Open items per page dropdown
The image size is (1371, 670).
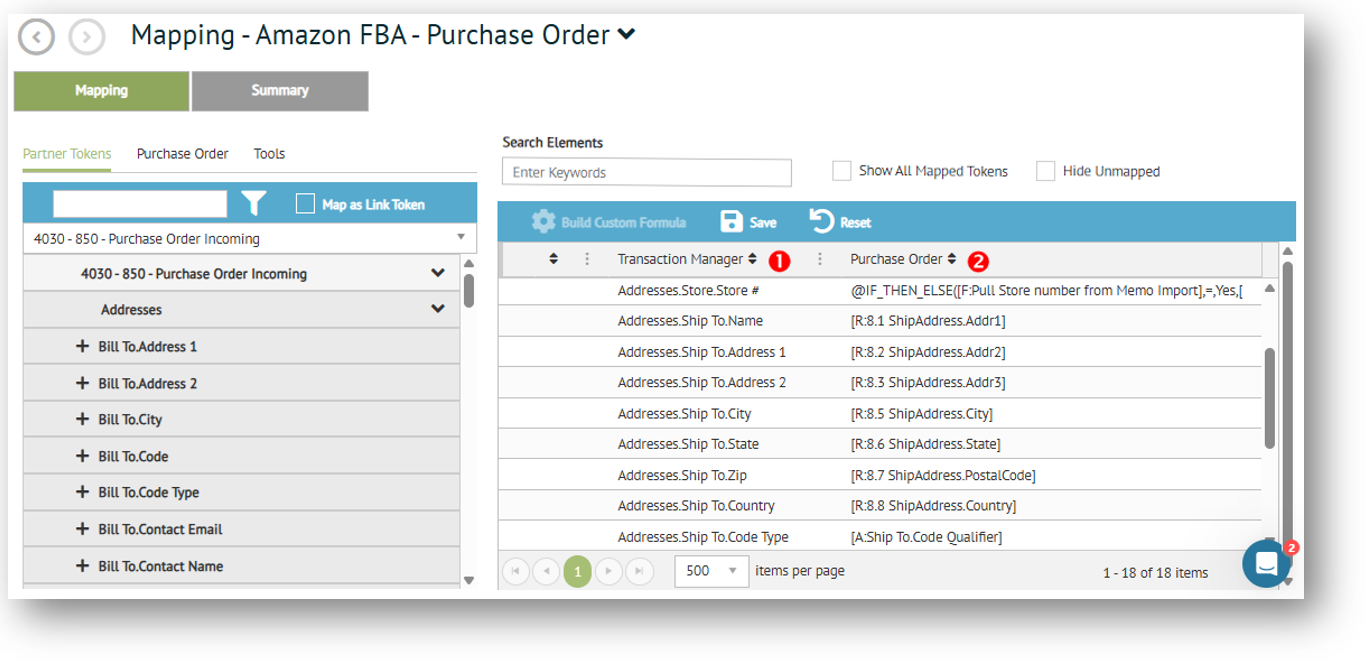coord(711,571)
